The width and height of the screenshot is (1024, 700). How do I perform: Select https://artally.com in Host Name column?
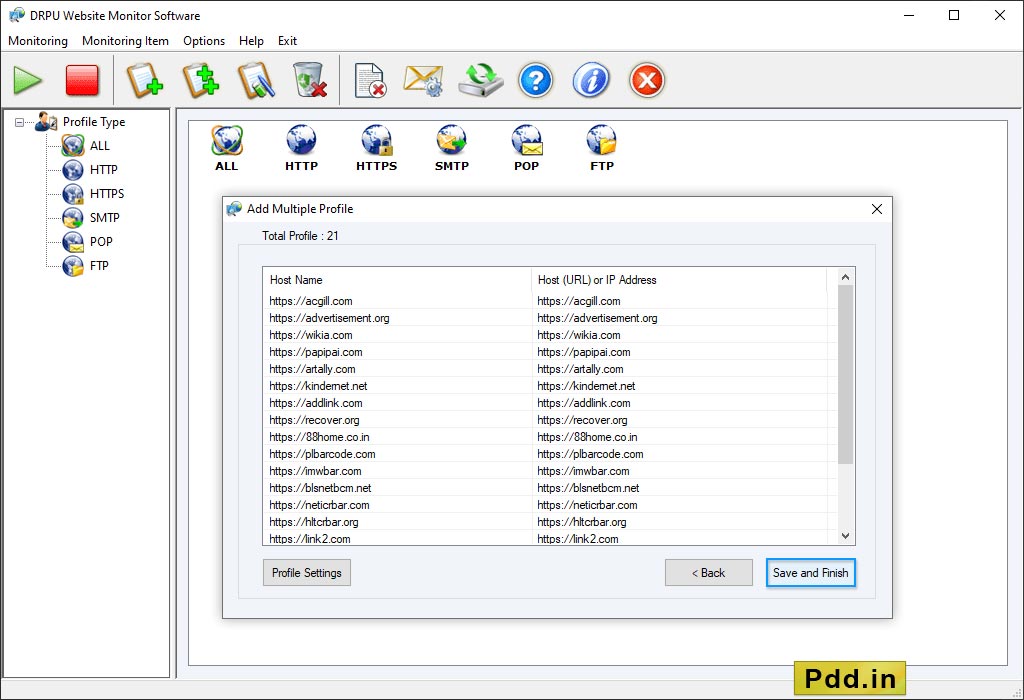(x=312, y=369)
